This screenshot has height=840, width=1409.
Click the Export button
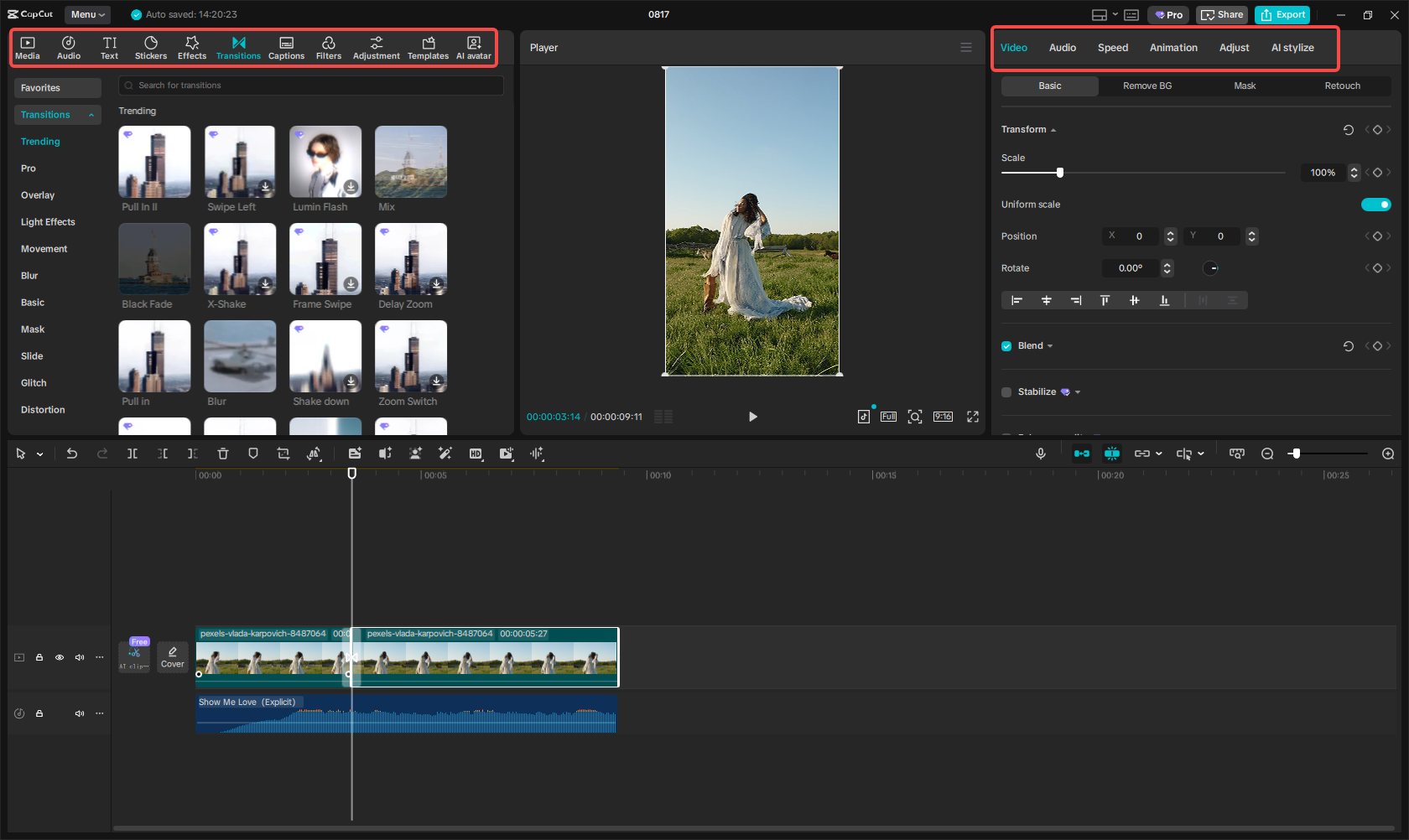[x=1282, y=14]
